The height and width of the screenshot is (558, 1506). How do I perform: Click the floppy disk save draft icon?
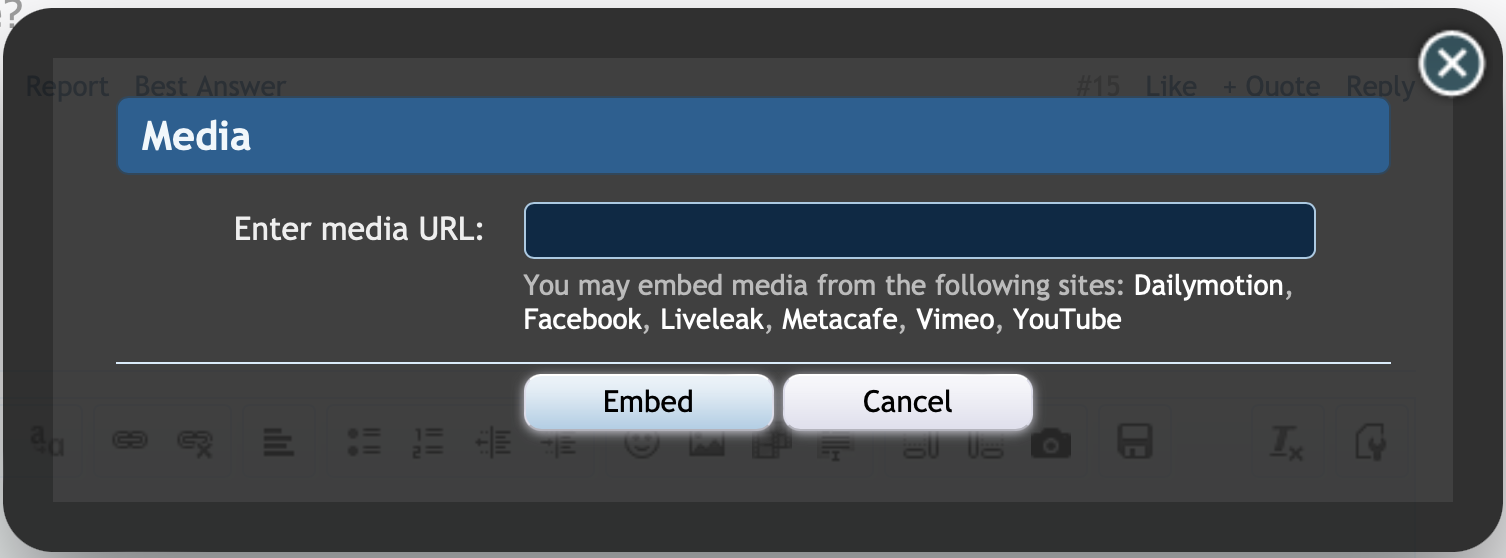(x=1135, y=441)
